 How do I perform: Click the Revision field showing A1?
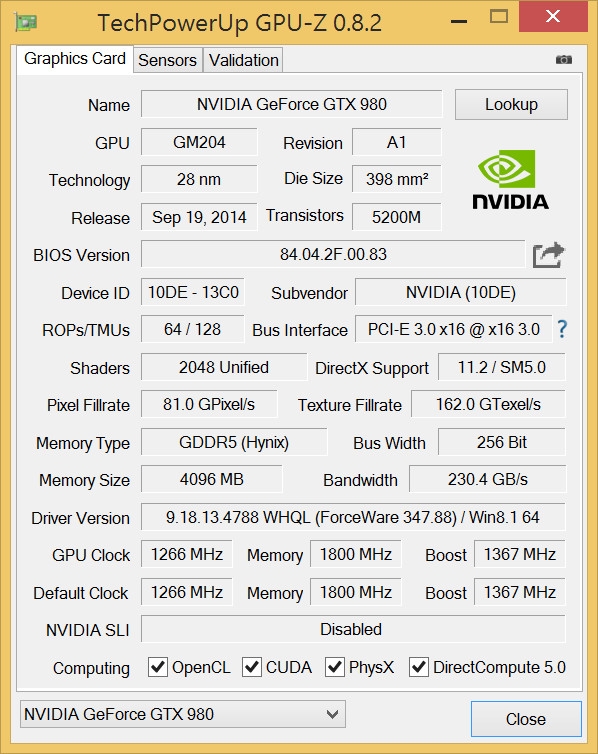(x=397, y=142)
